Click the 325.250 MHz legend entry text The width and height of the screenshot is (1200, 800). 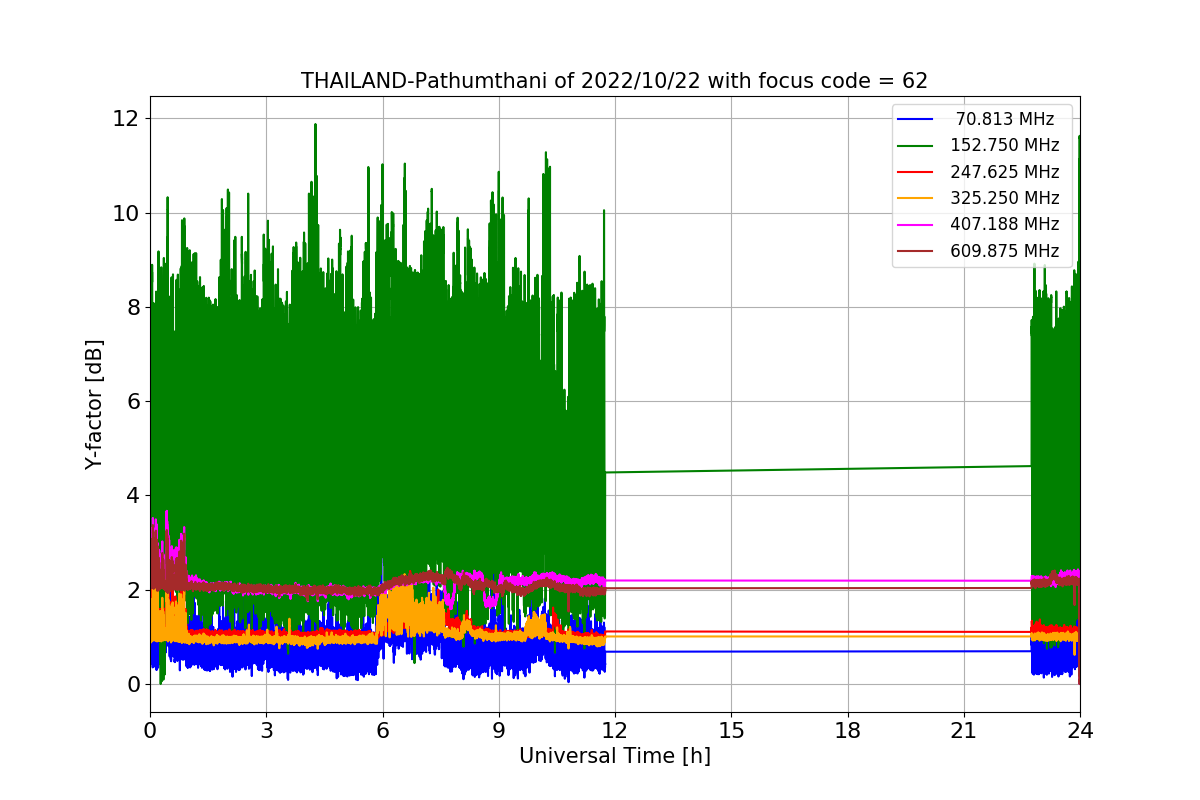pyautogui.click(x=1005, y=198)
